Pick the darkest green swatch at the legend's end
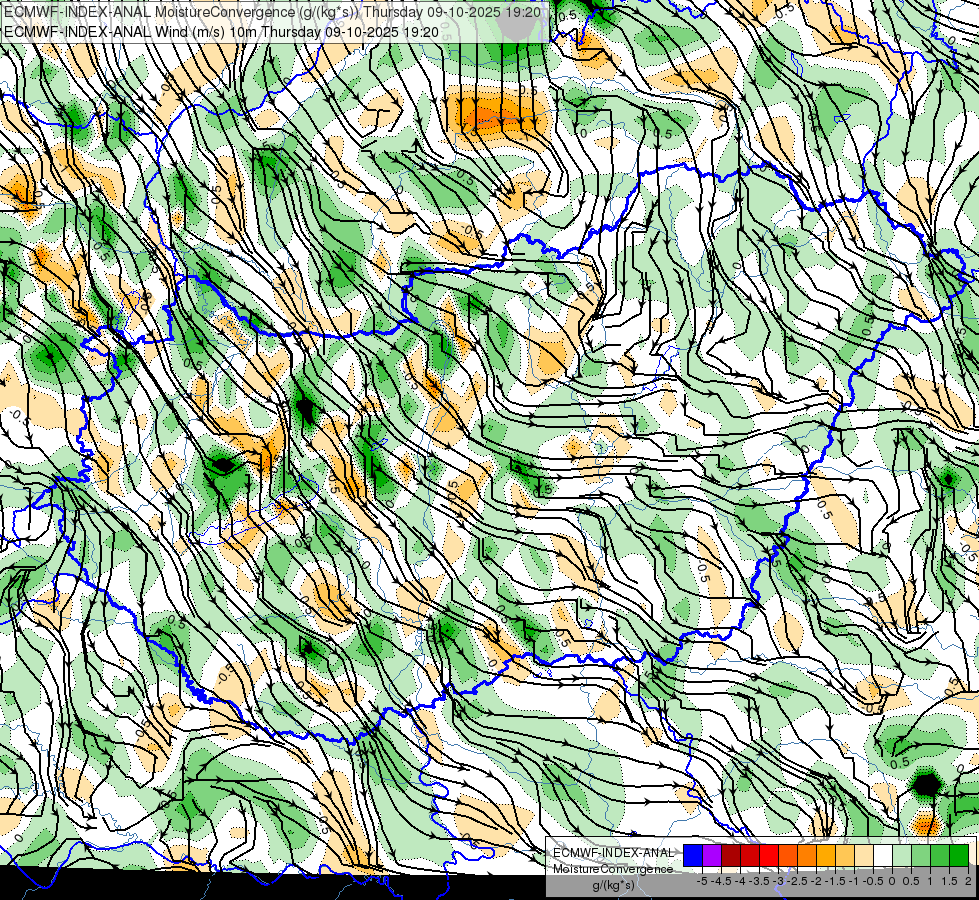Image resolution: width=979 pixels, height=900 pixels. [x=959, y=855]
